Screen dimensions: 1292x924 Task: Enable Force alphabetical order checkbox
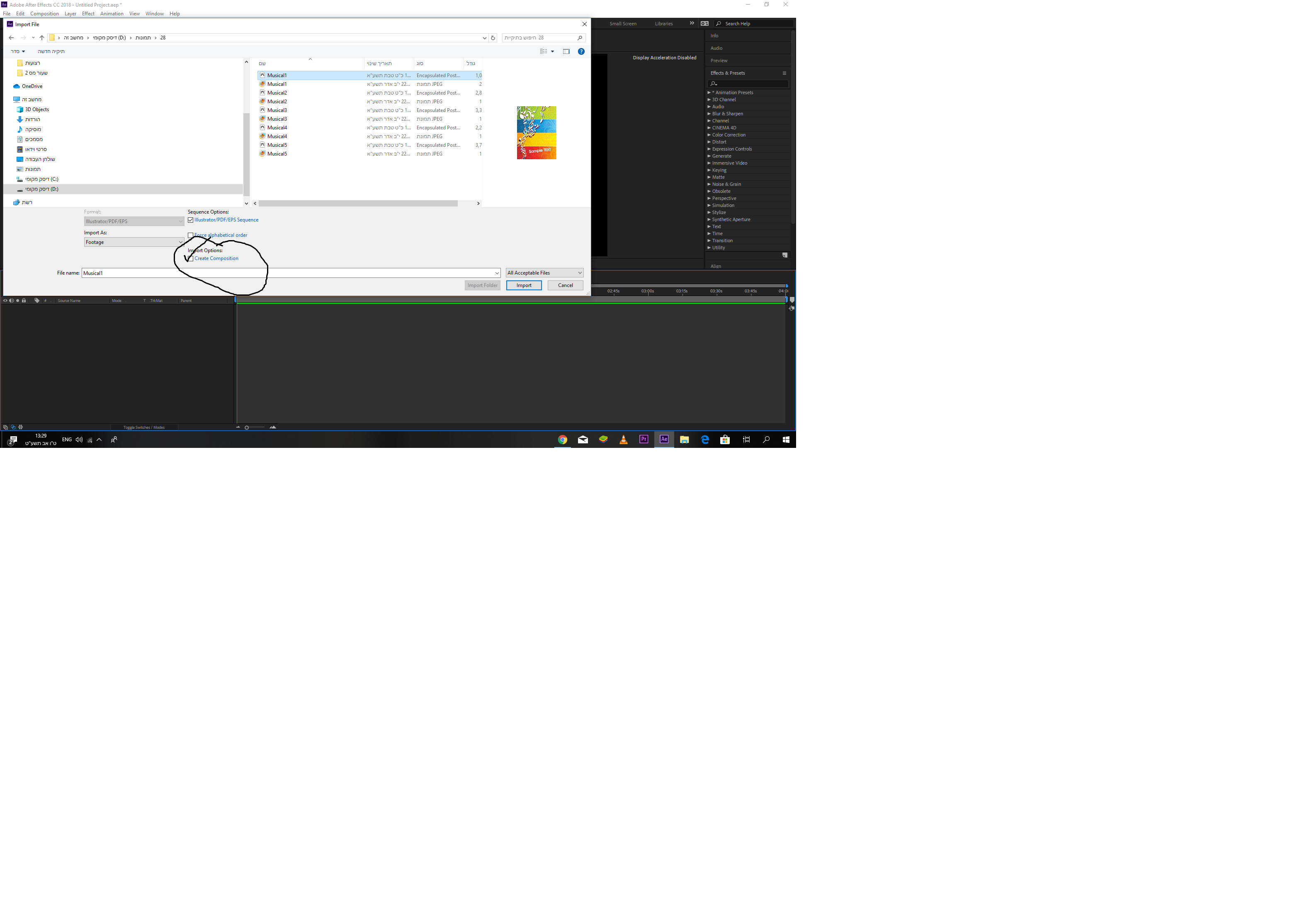coord(191,235)
